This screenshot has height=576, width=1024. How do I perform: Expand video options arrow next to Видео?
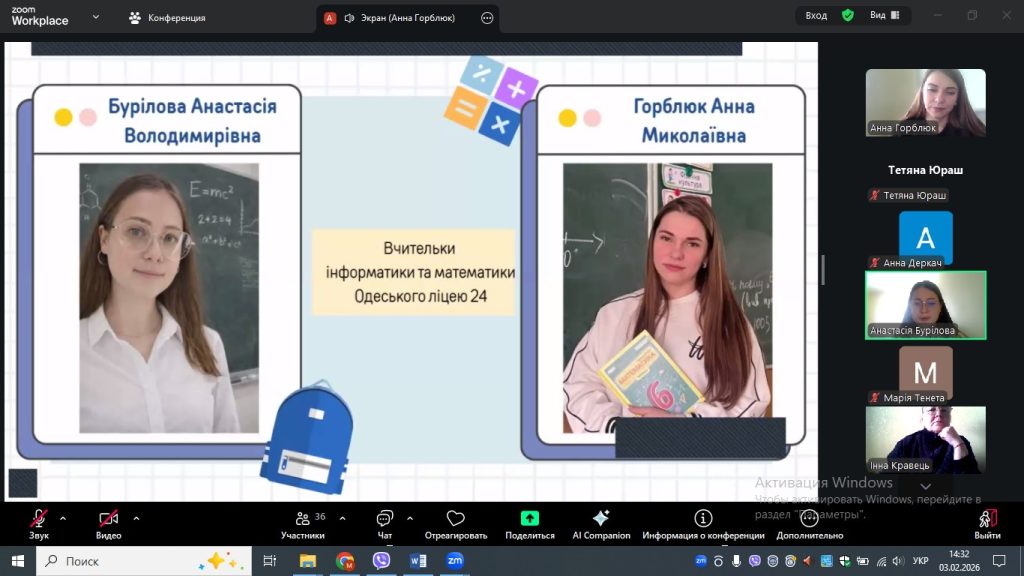(x=136, y=518)
